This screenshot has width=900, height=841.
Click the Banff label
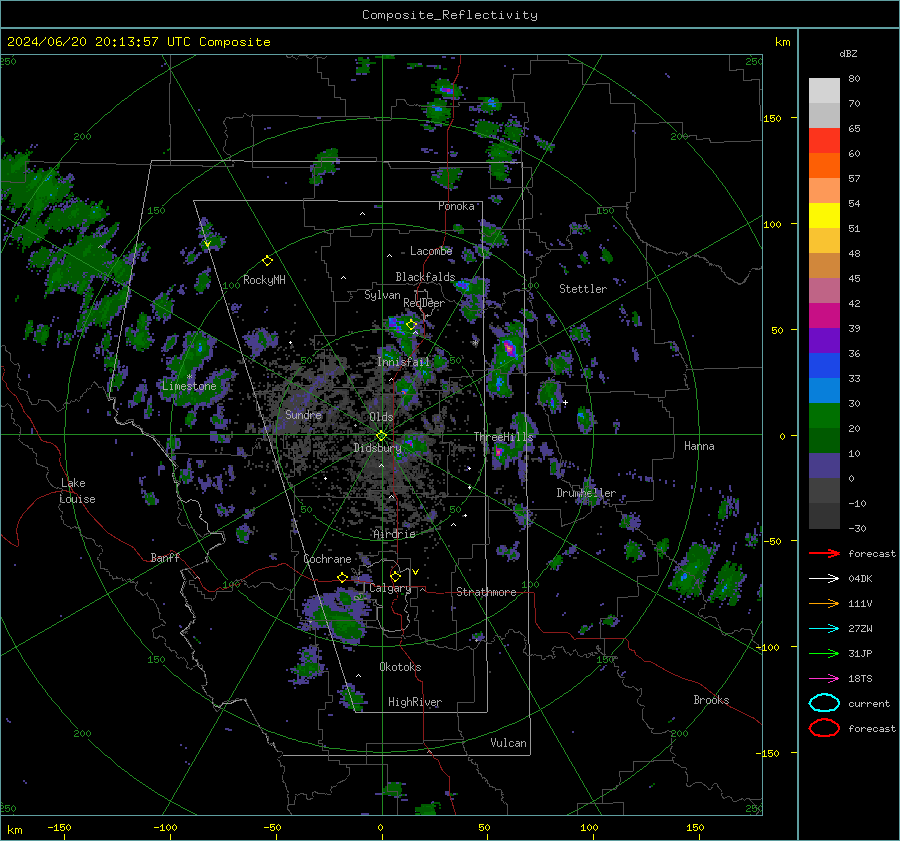coord(165,557)
